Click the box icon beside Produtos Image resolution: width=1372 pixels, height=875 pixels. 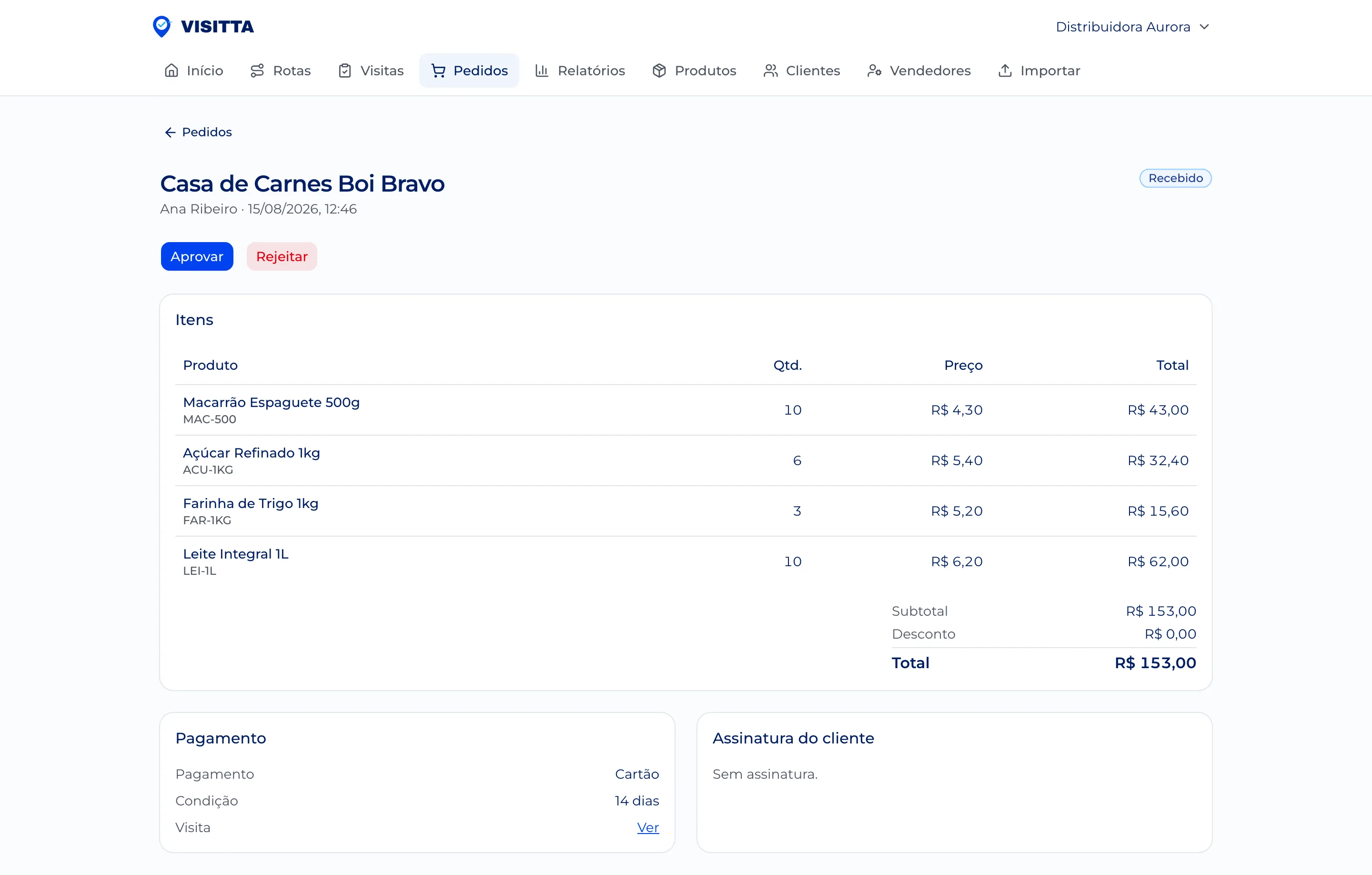click(x=659, y=71)
